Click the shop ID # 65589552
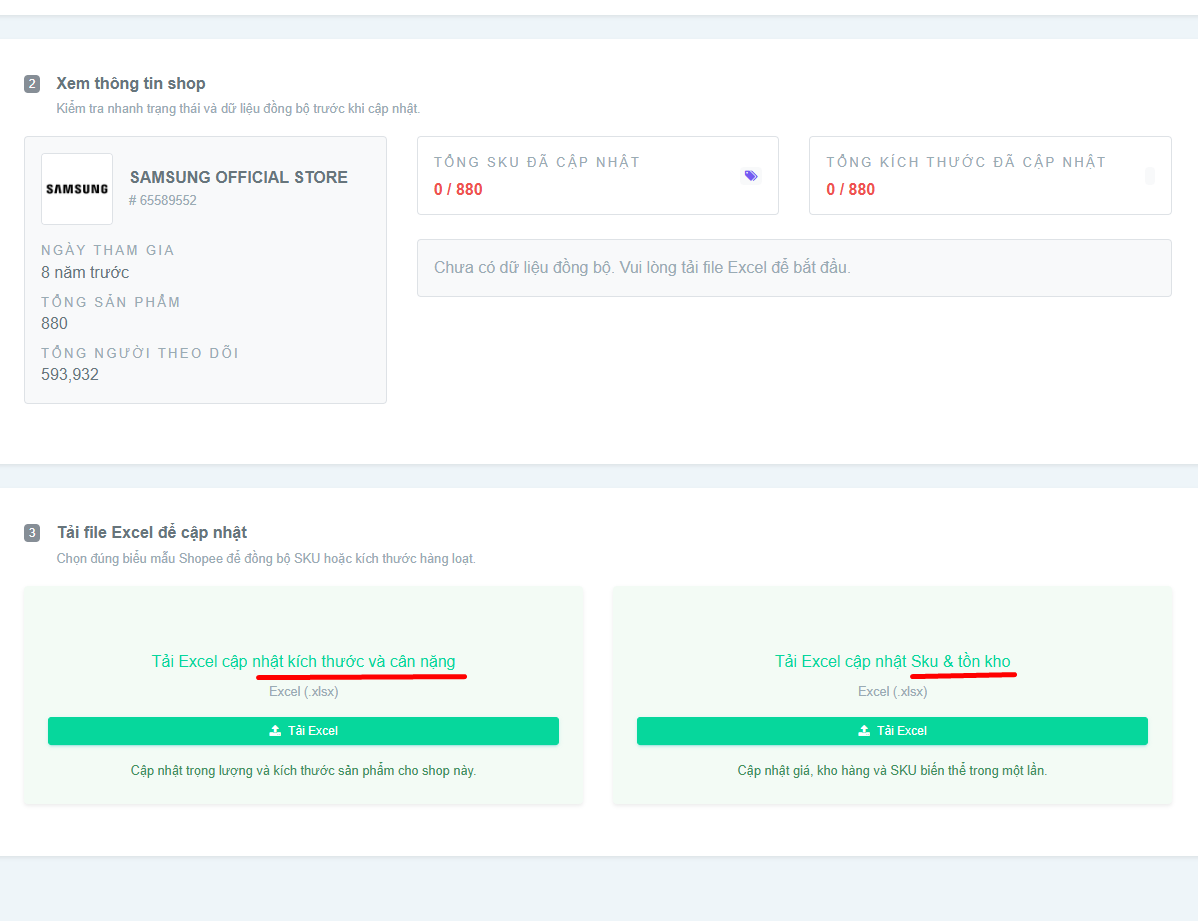The image size is (1198, 921). click(x=163, y=200)
